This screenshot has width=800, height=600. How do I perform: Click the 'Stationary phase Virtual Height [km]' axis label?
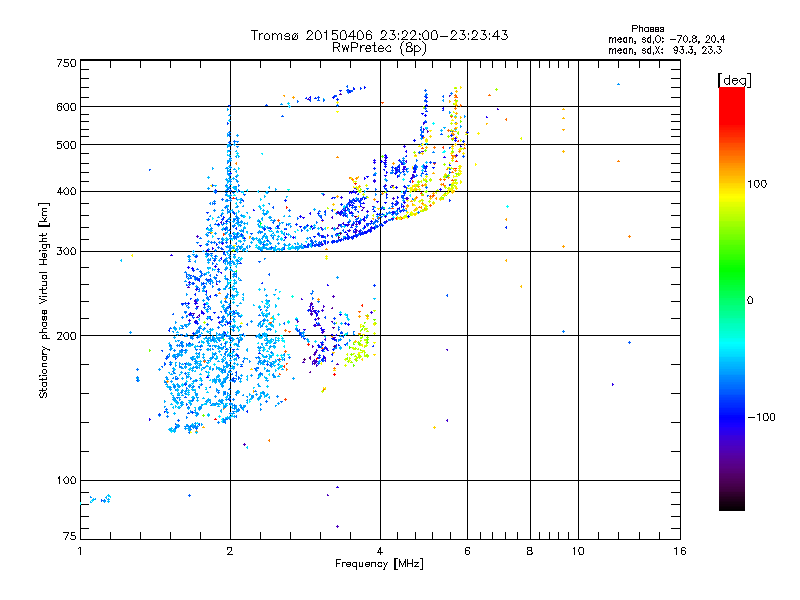pyautogui.click(x=44, y=300)
